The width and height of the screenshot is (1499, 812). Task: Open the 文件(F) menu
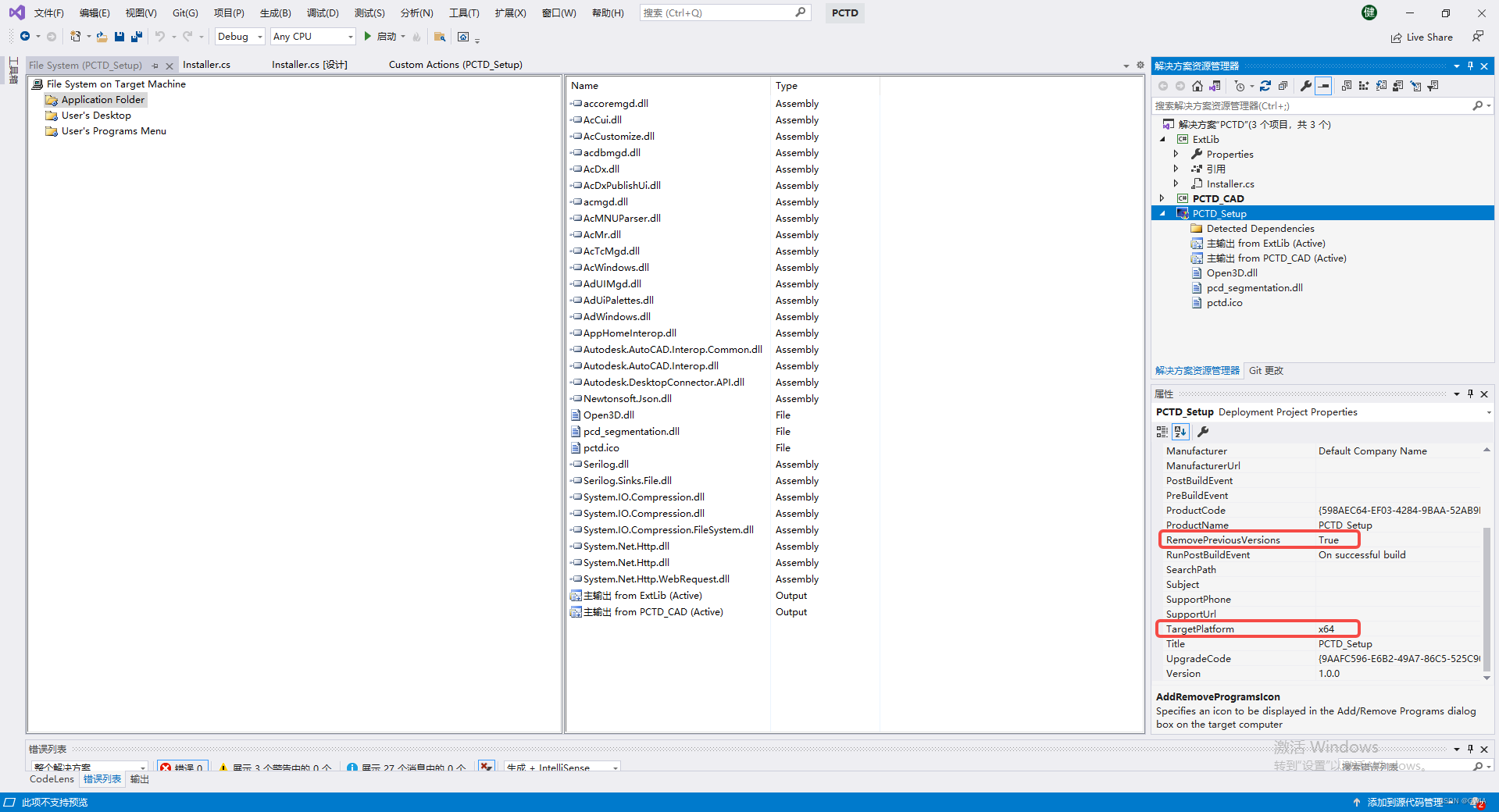point(48,12)
